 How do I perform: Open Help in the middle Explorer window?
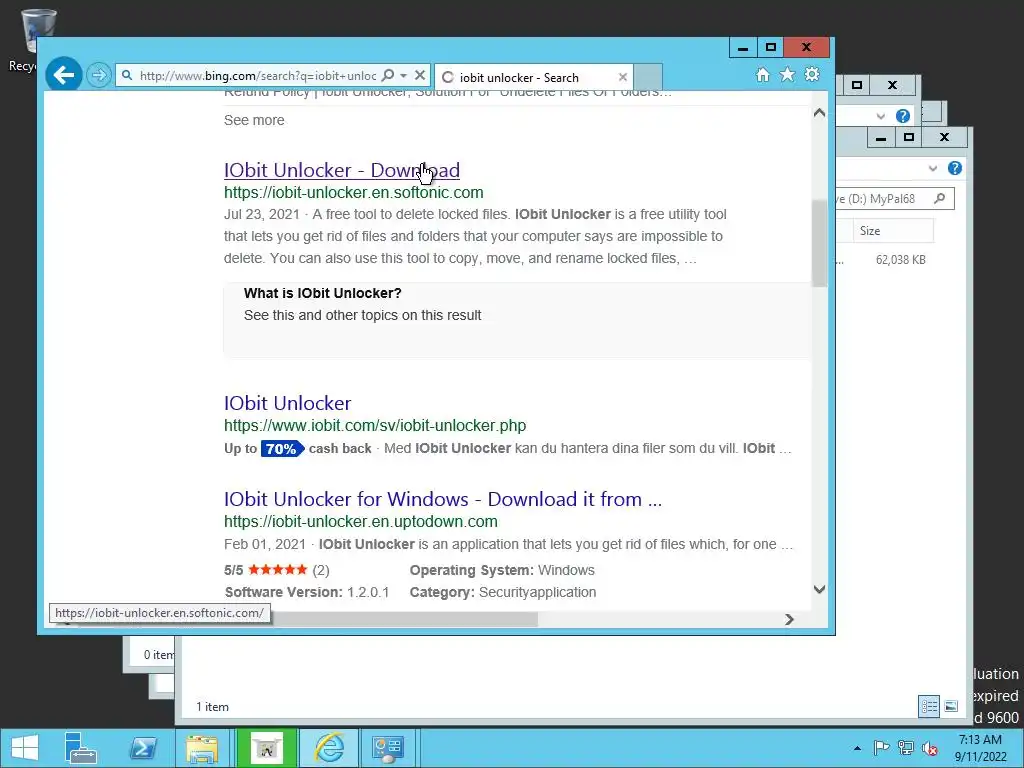point(903,116)
